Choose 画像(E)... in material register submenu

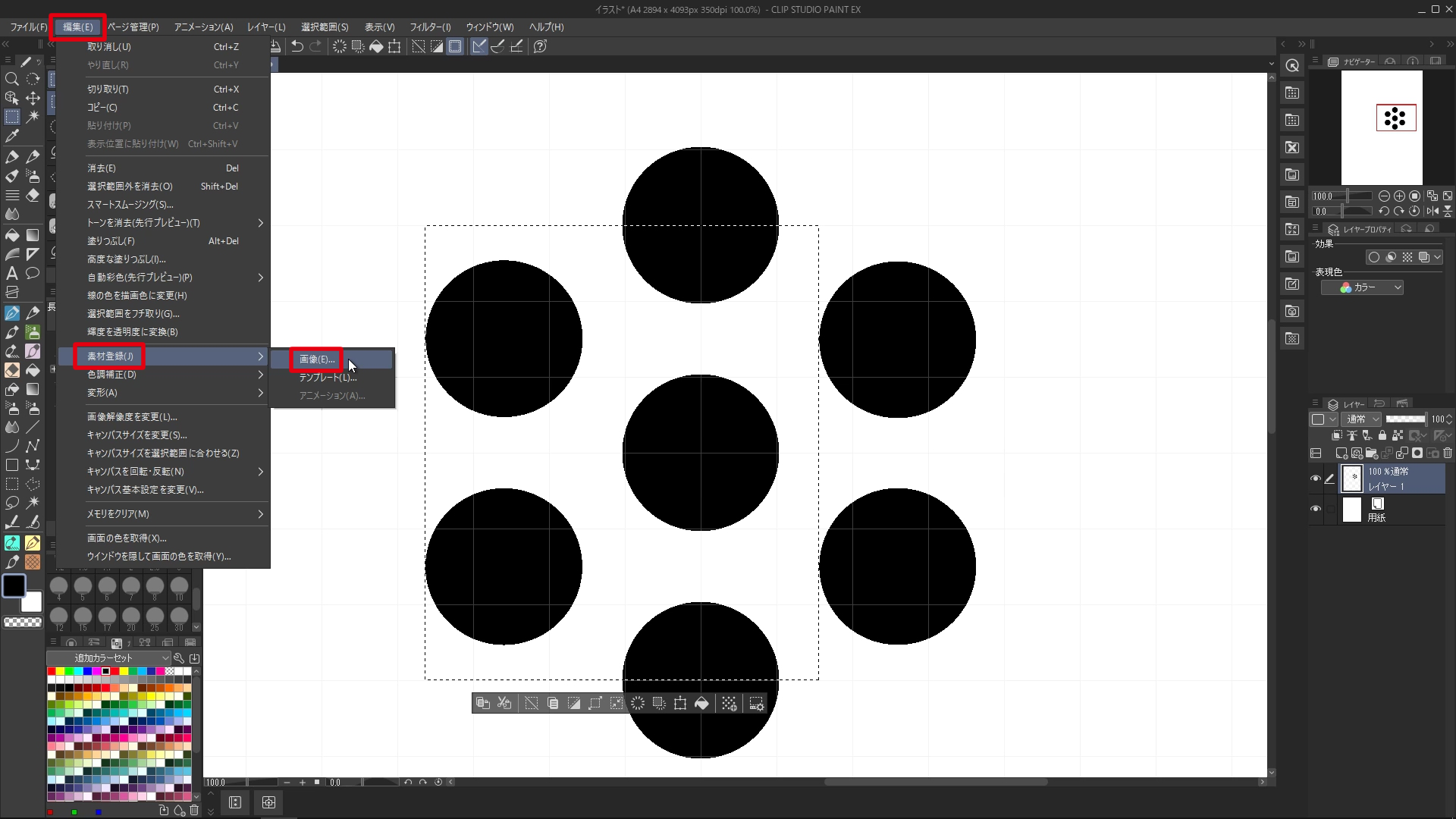317,359
